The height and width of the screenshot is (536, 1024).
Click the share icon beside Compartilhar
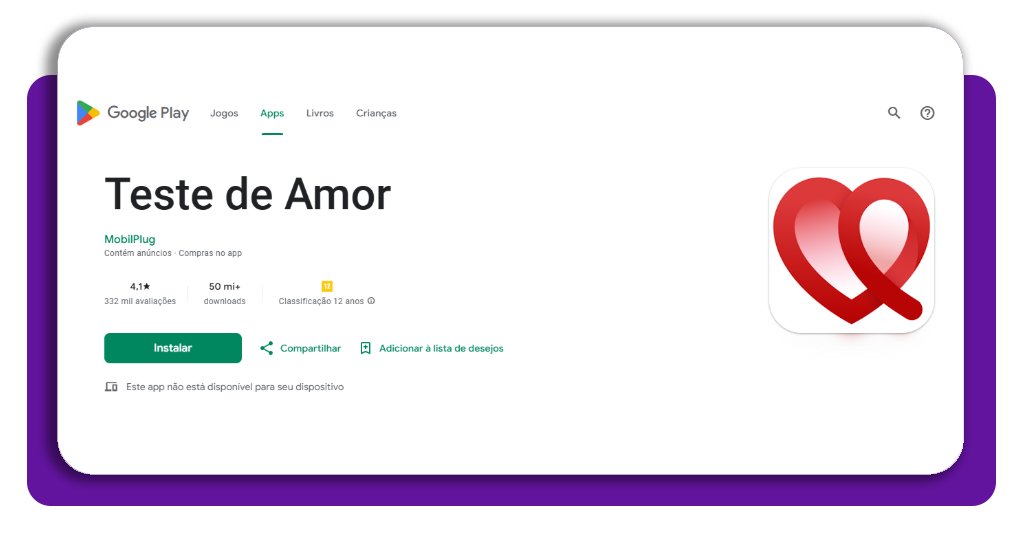(266, 348)
